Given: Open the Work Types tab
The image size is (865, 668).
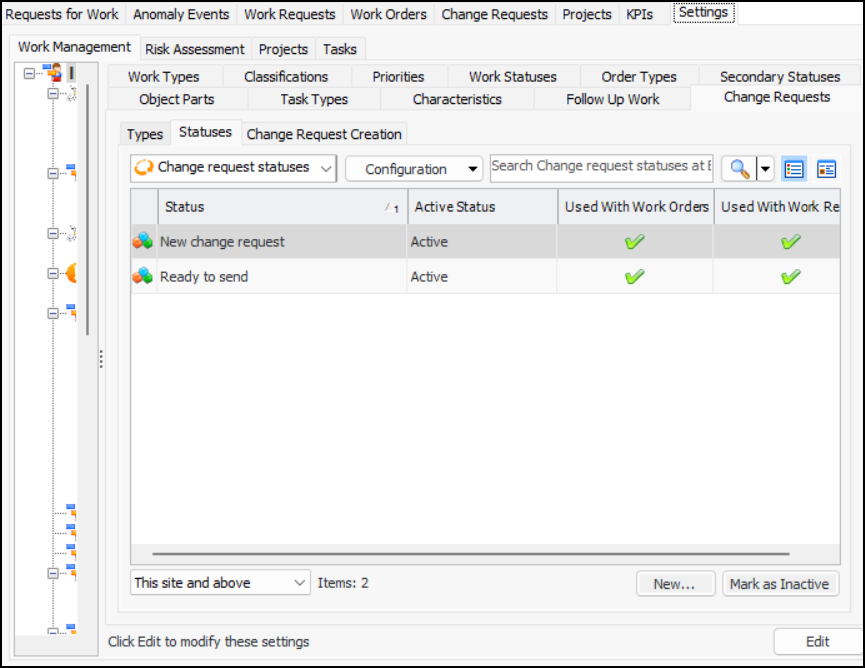Looking at the screenshot, I should pos(164,77).
